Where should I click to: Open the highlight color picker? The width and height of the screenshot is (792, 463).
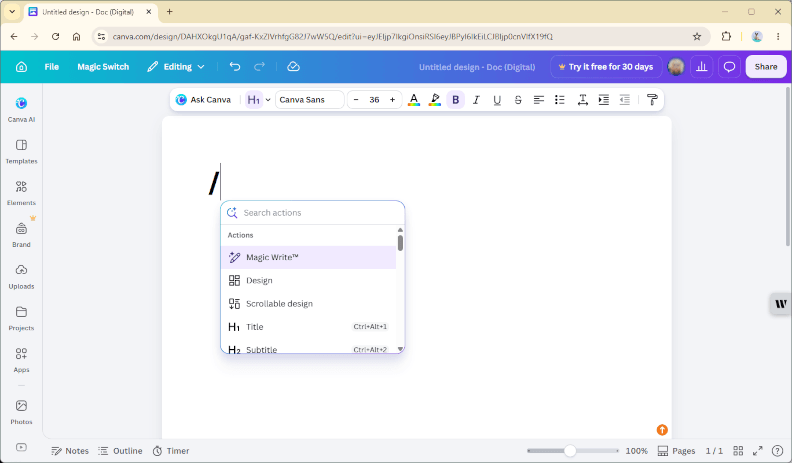point(434,99)
